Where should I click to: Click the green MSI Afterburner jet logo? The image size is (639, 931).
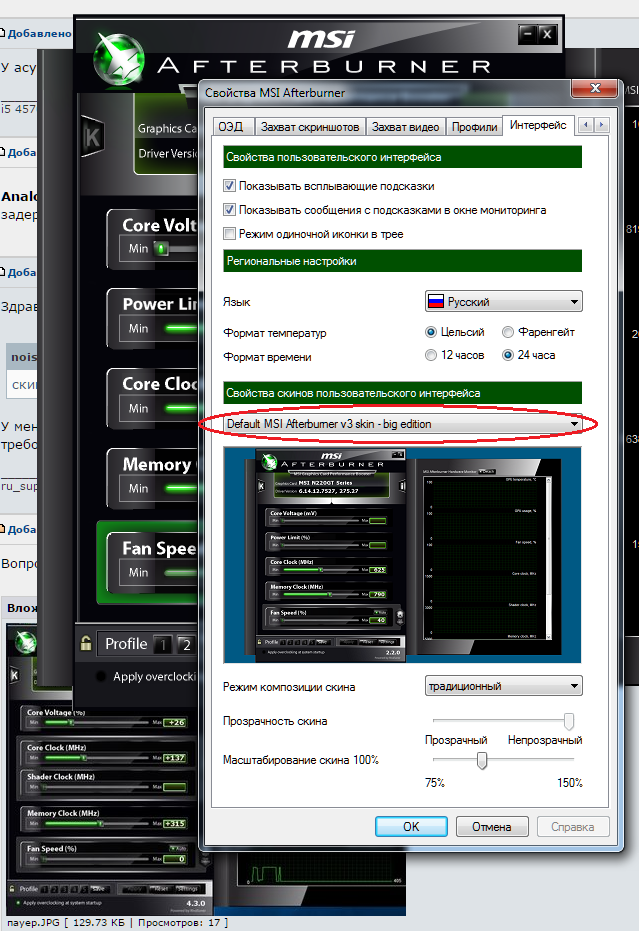[119, 59]
